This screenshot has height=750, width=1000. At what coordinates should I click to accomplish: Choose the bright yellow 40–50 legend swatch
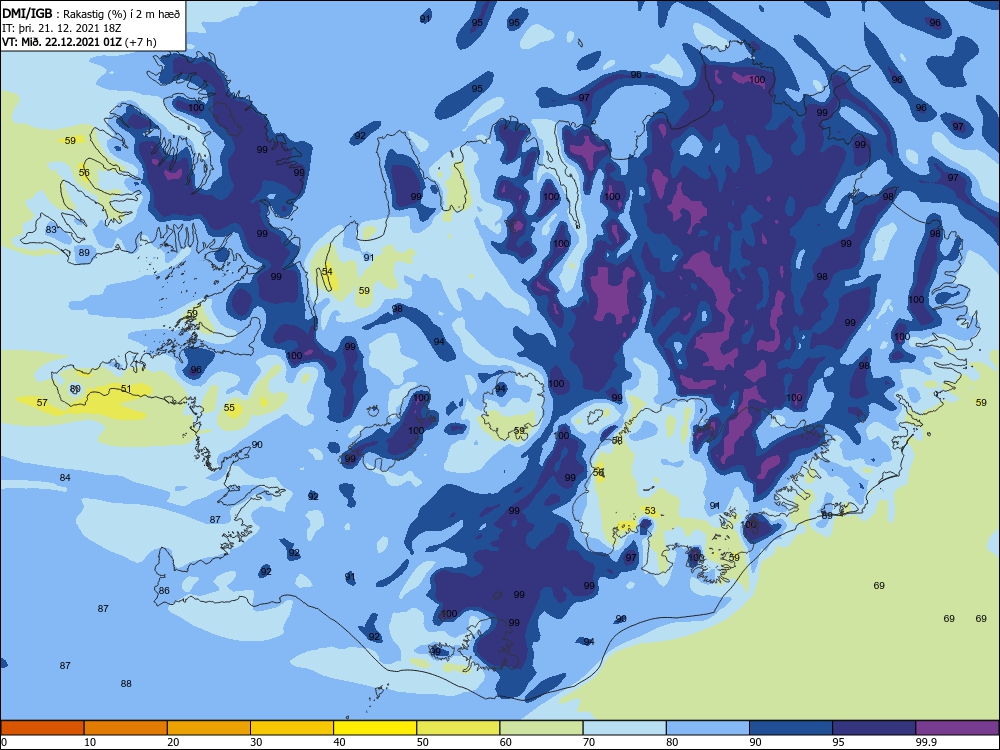375,728
